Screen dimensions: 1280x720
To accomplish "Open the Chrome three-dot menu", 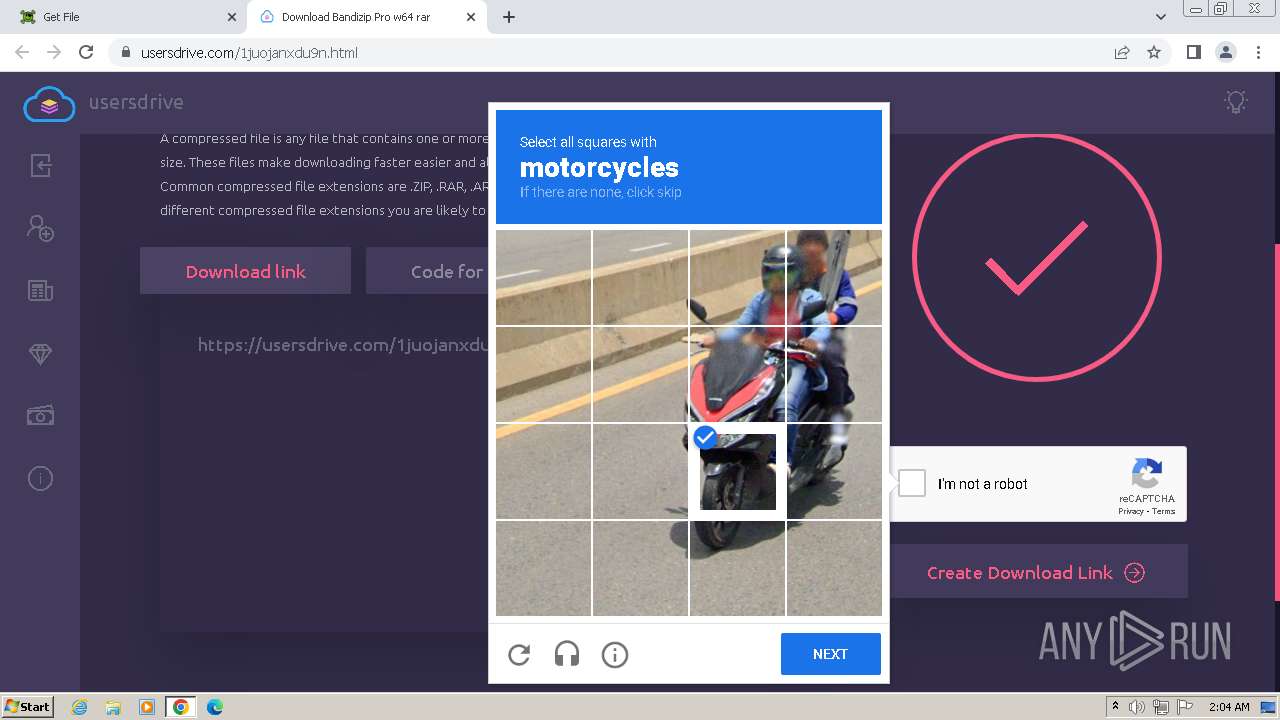I will [1258, 53].
